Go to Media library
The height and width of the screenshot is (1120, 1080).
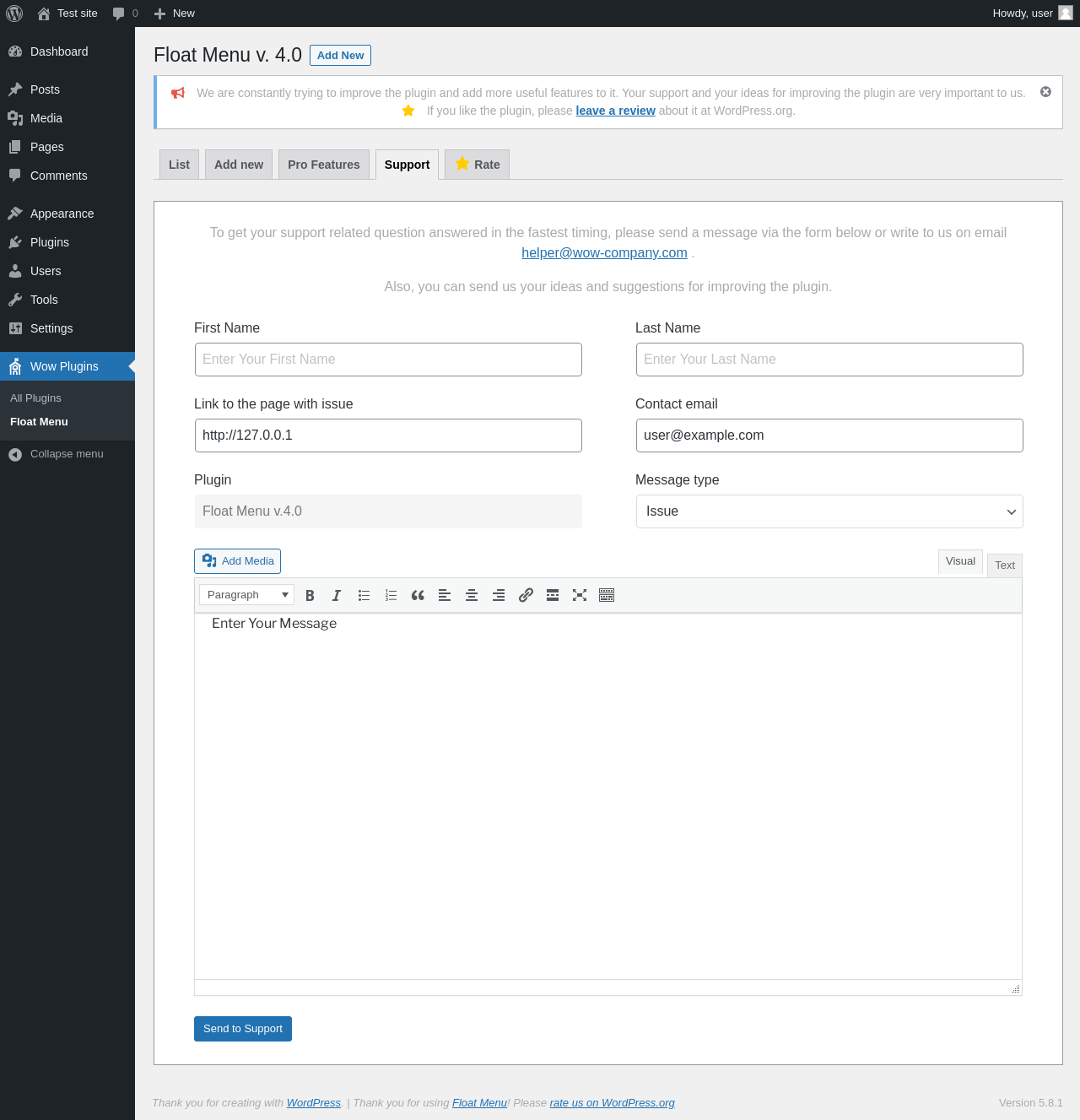click(x=67, y=118)
